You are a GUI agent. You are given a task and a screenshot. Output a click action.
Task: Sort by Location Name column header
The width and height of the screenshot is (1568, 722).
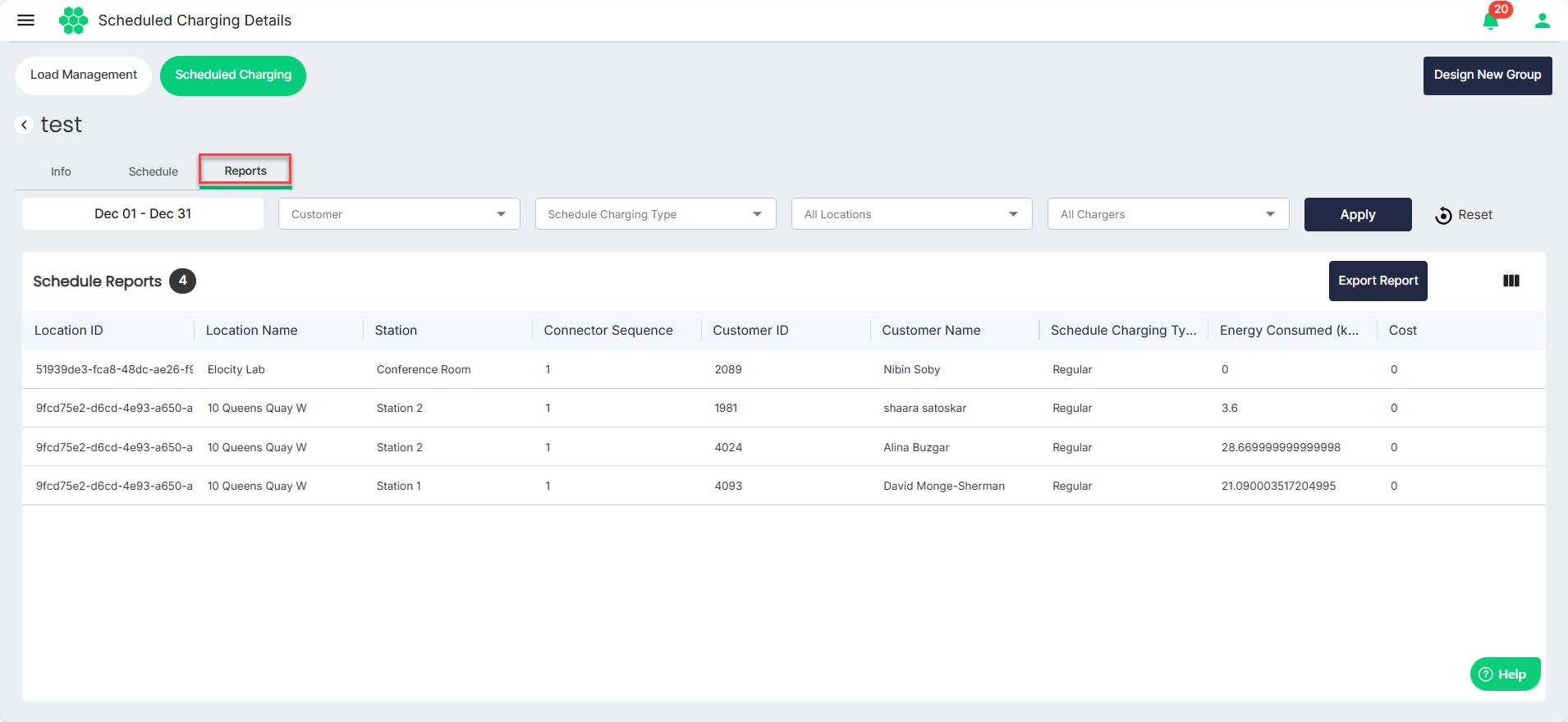click(252, 330)
